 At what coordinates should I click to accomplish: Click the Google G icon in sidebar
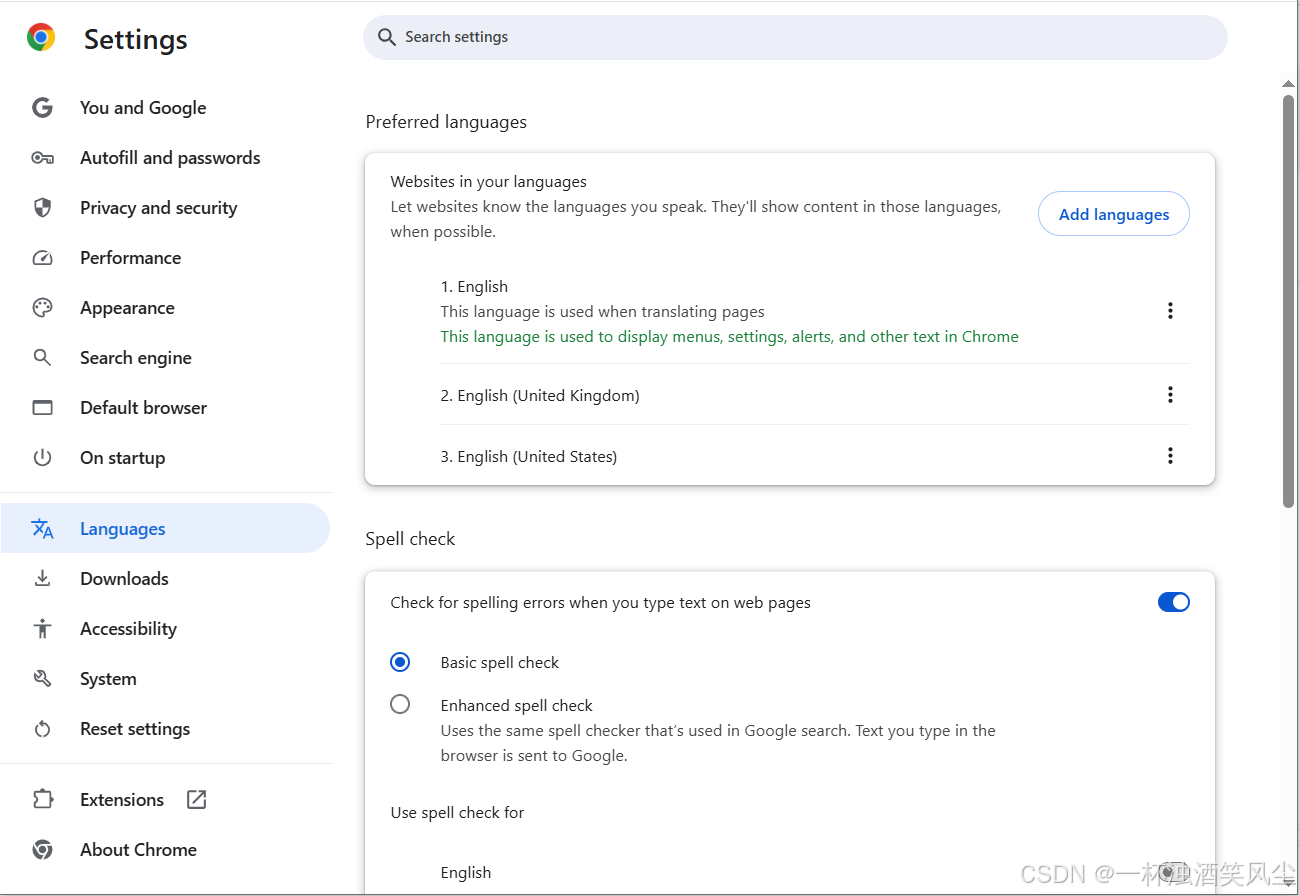click(42, 108)
